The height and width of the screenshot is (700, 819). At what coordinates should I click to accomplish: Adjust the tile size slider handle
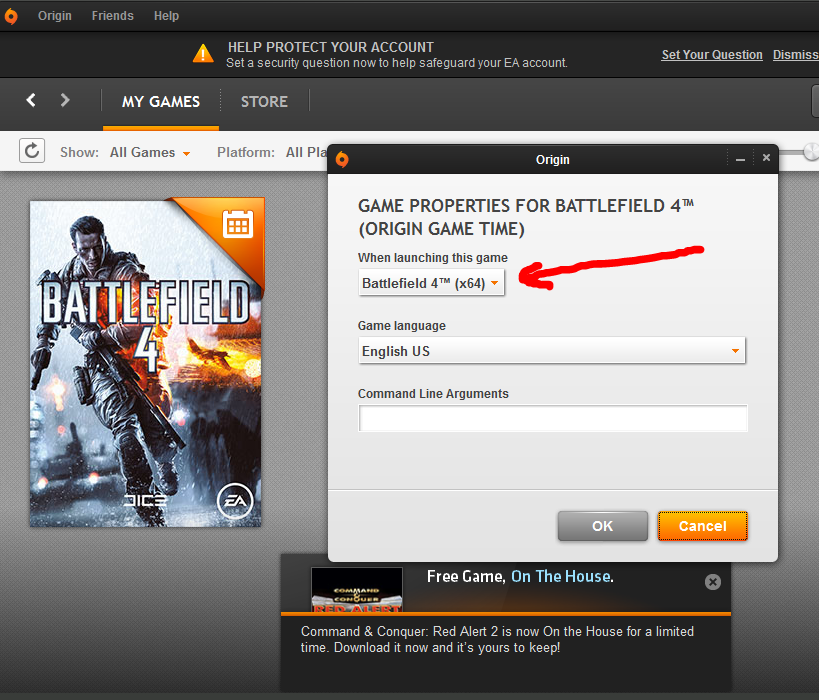(x=811, y=152)
